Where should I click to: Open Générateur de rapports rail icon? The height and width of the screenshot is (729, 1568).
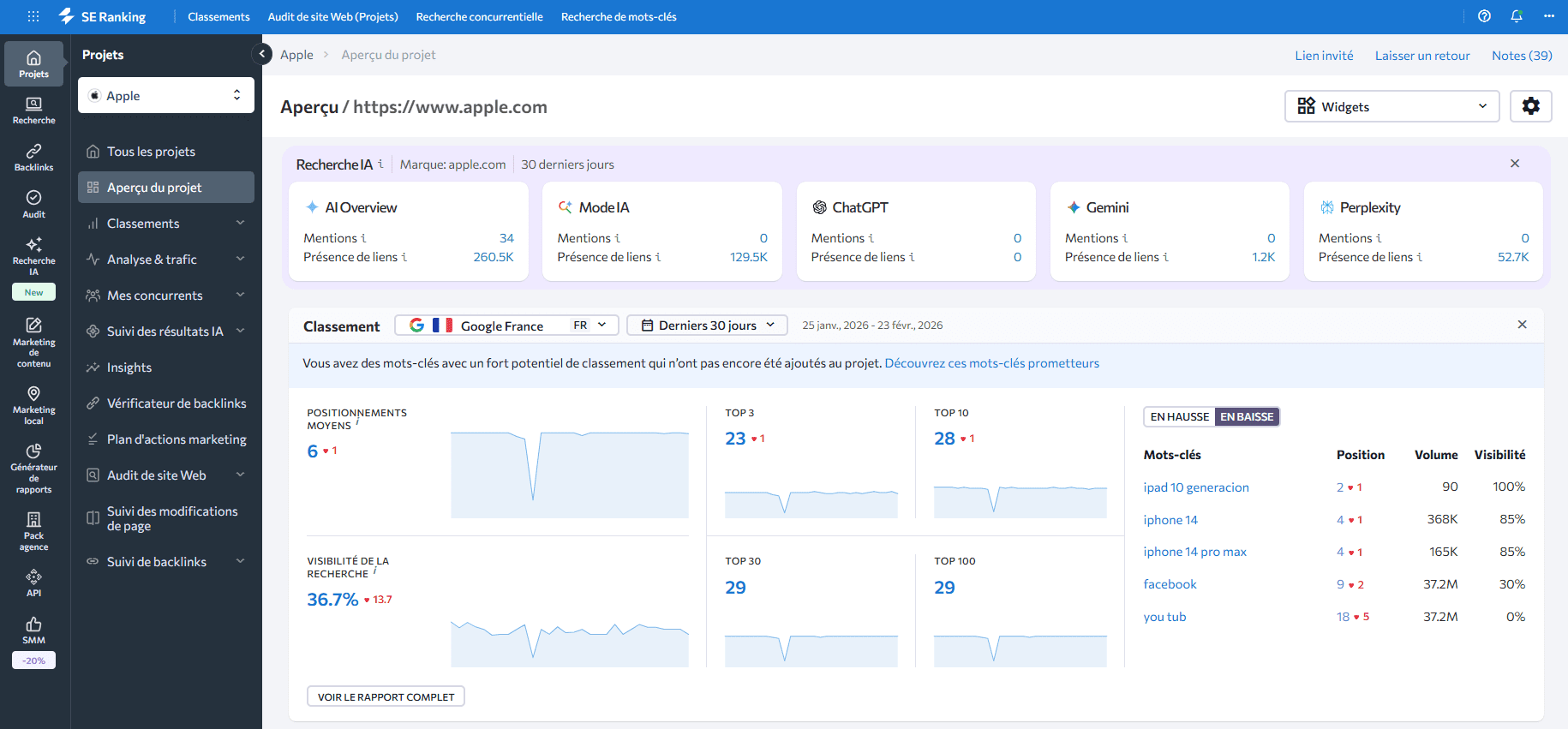(33, 468)
